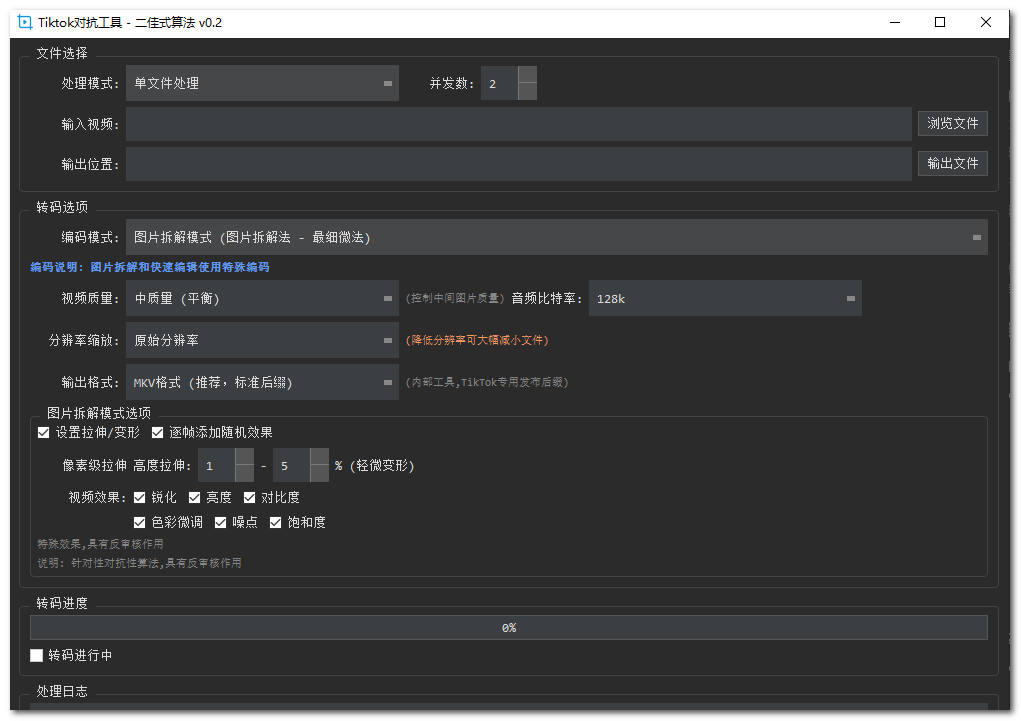Uncheck 逐帧添加随机效果

point(157,432)
